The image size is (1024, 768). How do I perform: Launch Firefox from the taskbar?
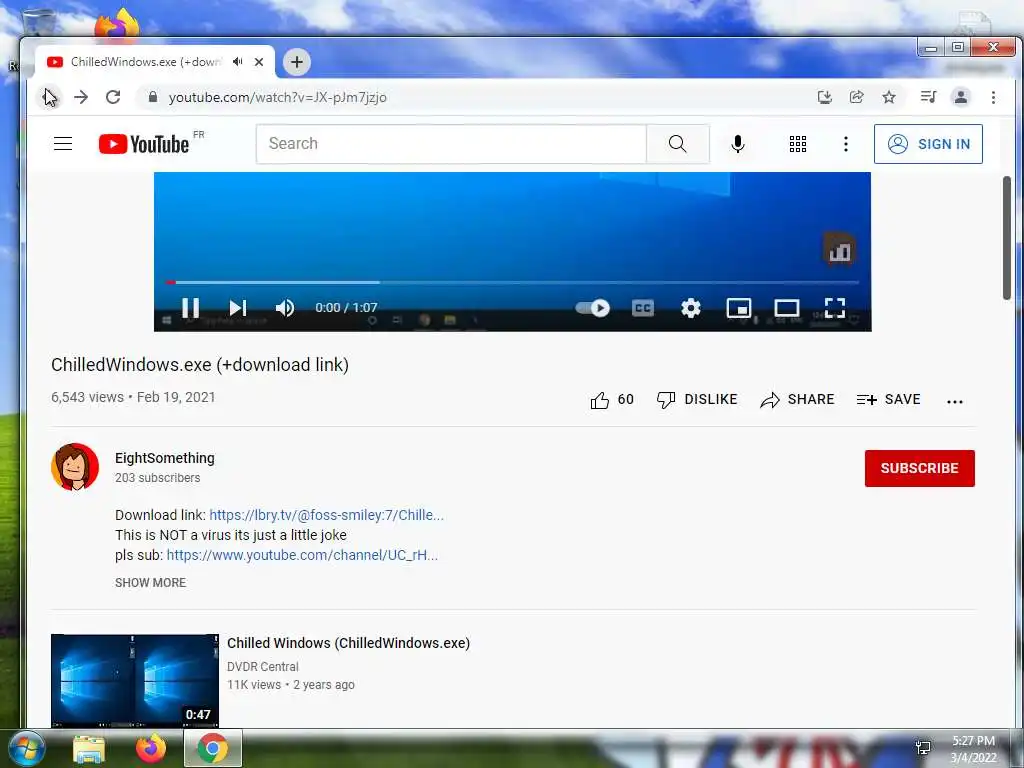pyautogui.click(x=151, y=748)
